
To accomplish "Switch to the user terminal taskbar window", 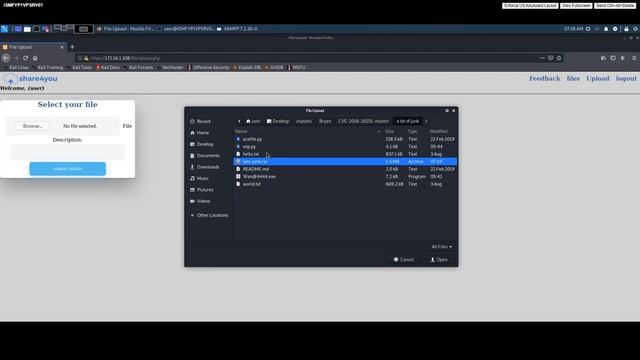I will (186, 29).
